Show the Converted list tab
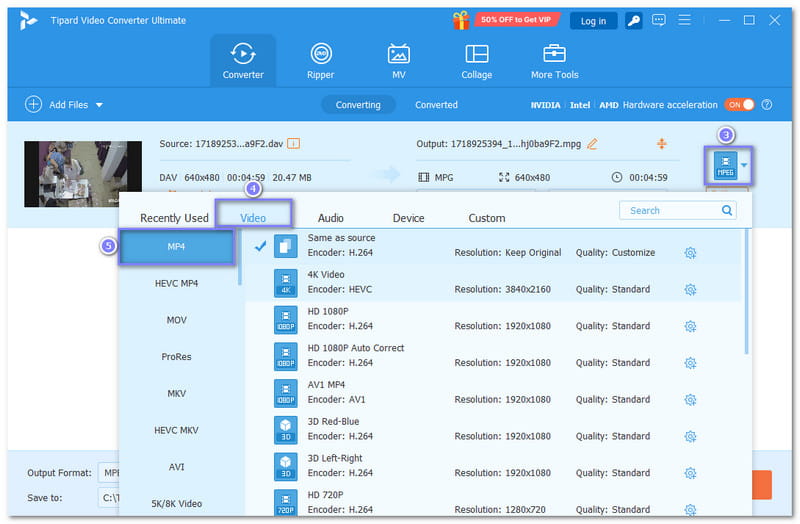 tap(436, 105)
